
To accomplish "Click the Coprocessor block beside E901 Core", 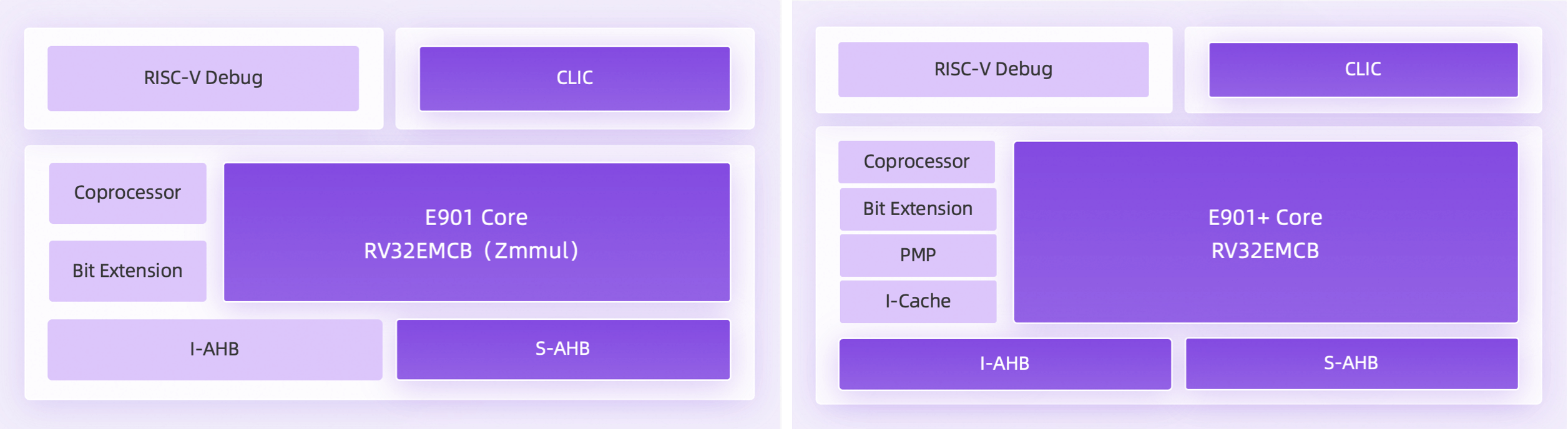I will pos(127,193).
